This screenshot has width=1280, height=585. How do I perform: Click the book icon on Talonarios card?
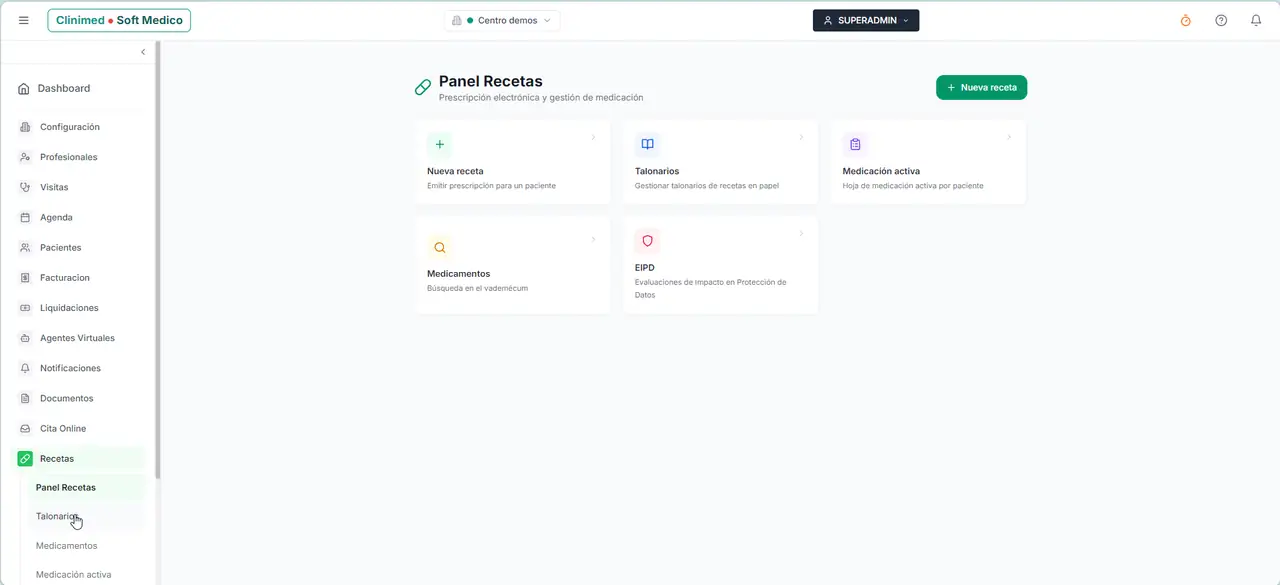(648, 144)
